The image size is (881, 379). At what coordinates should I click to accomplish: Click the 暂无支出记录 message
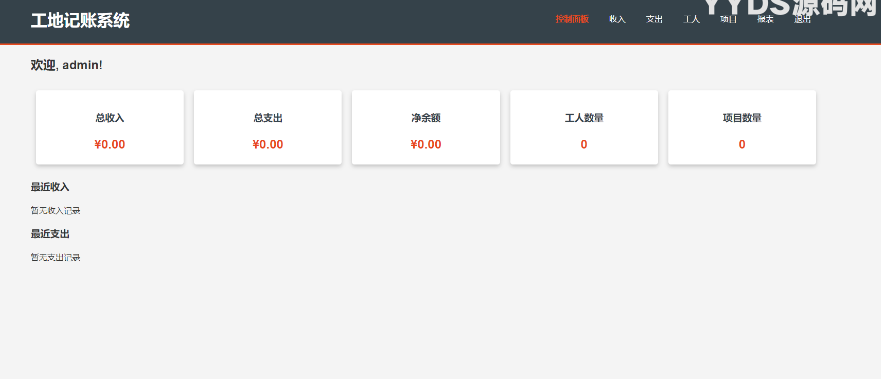point(55,257)
